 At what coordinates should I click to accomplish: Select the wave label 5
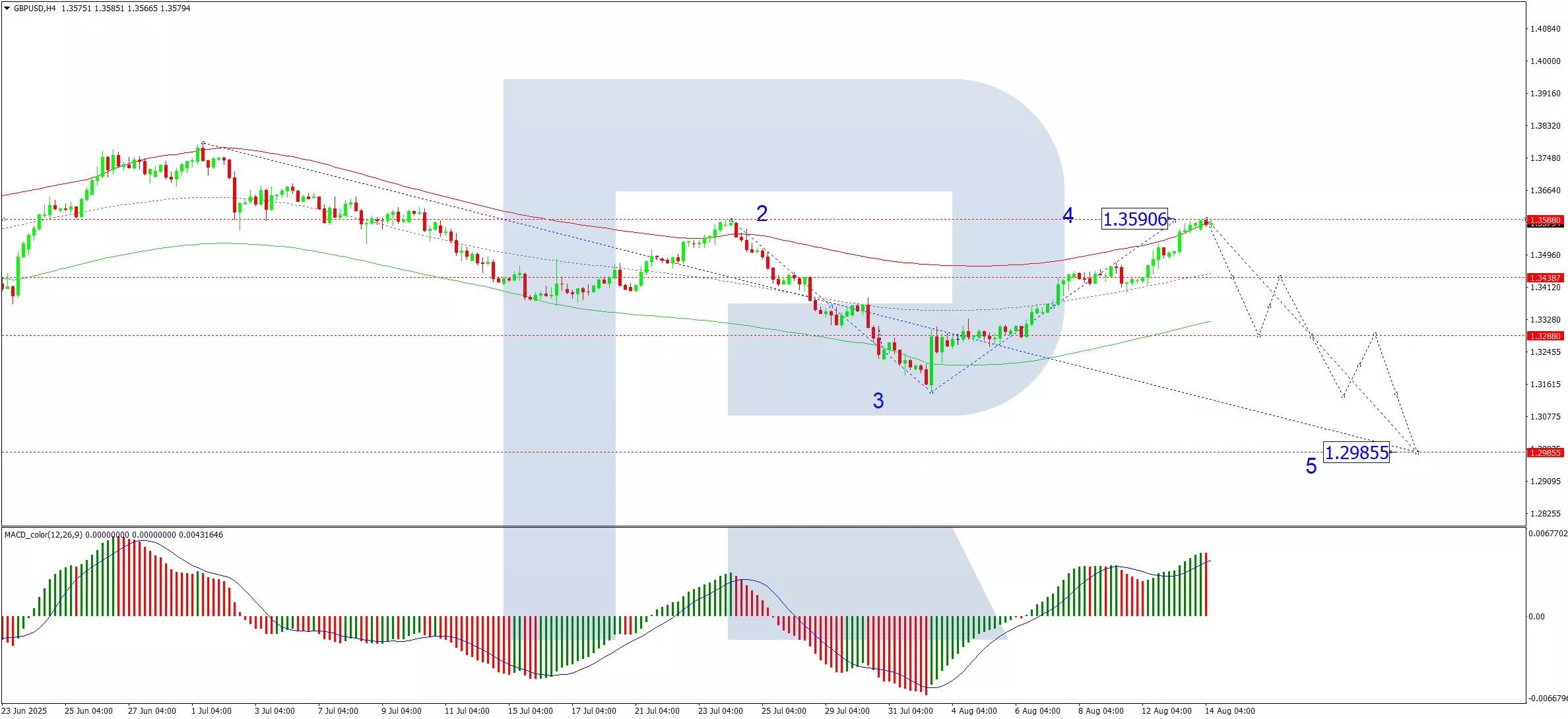pos(1311,466)
